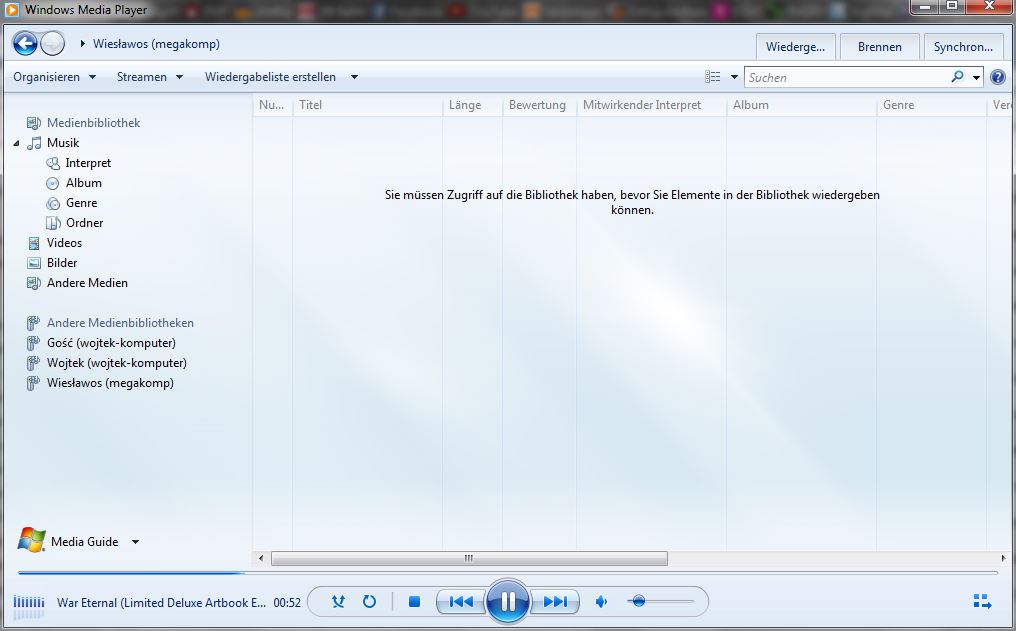This screenshot has width=1016, height=631.
Task: Expand the breadcrumb arrow before Wiesławos
Action: point(82,43)
